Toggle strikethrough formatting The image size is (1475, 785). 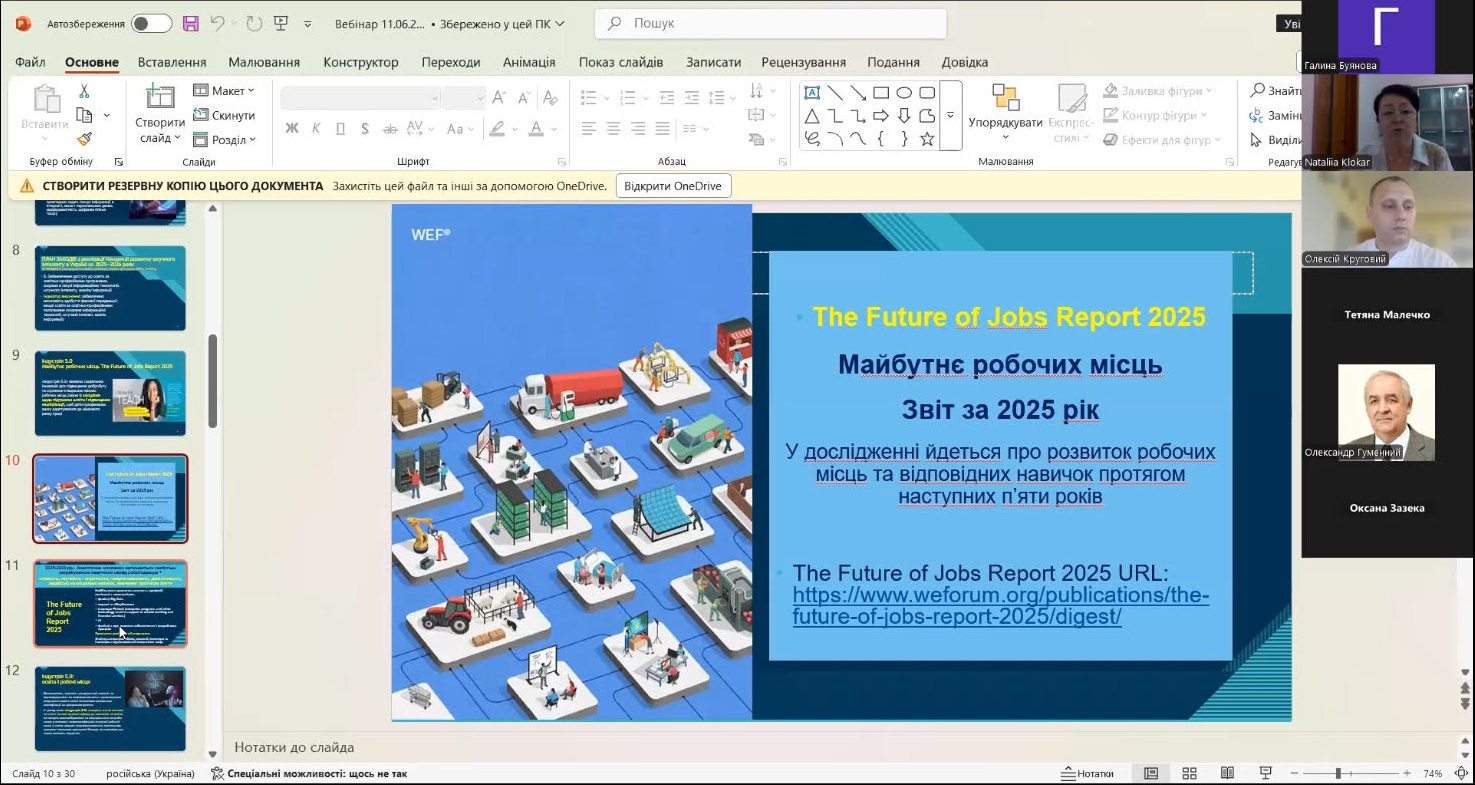(x=389, y=128)
